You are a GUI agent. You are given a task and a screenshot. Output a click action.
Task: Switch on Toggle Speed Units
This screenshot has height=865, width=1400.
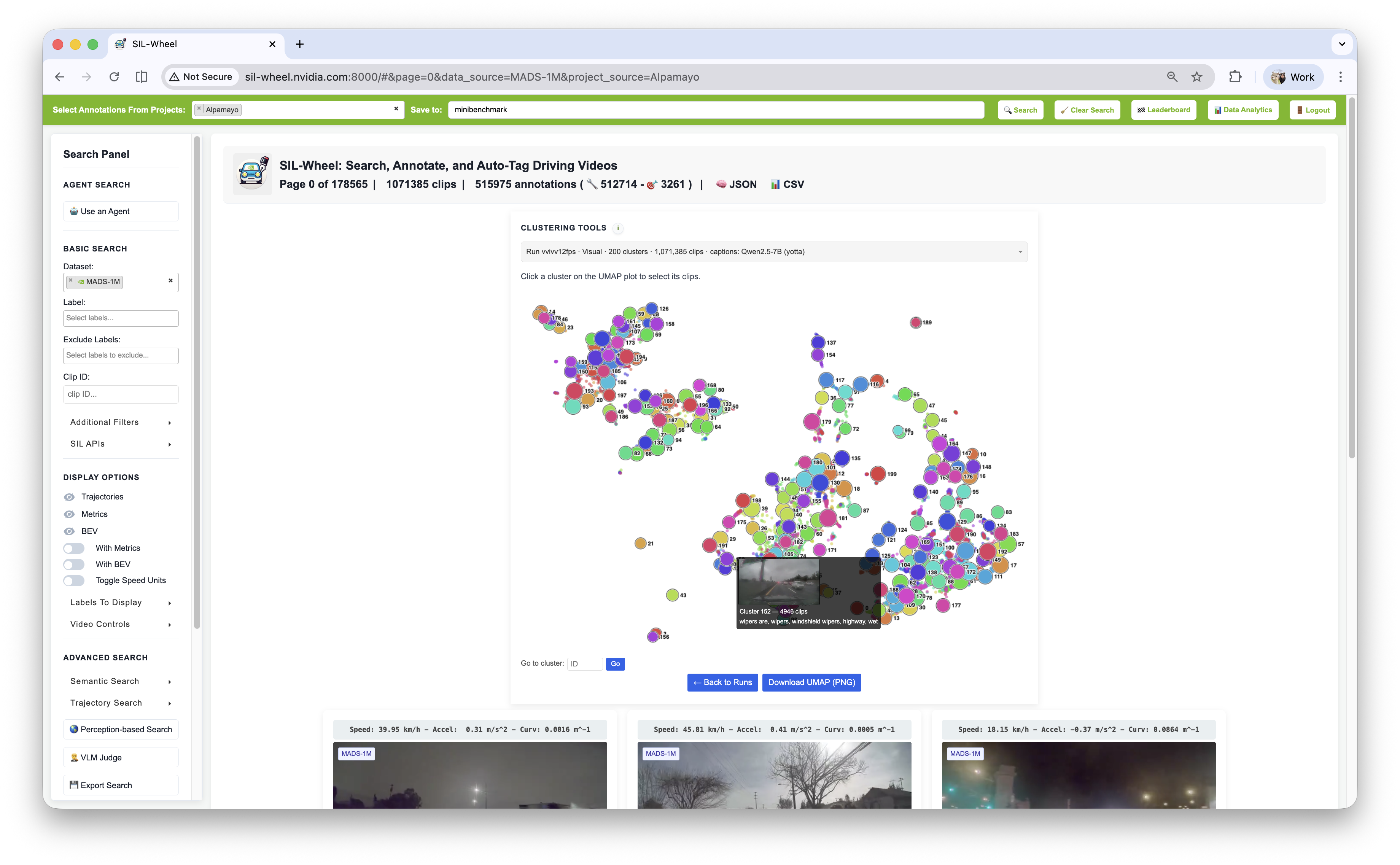pyautogui.click(x=74, y=581)
